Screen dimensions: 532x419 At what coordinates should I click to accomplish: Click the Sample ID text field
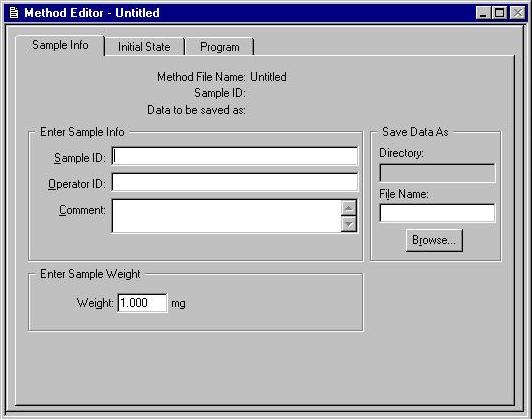click(235, 156)
